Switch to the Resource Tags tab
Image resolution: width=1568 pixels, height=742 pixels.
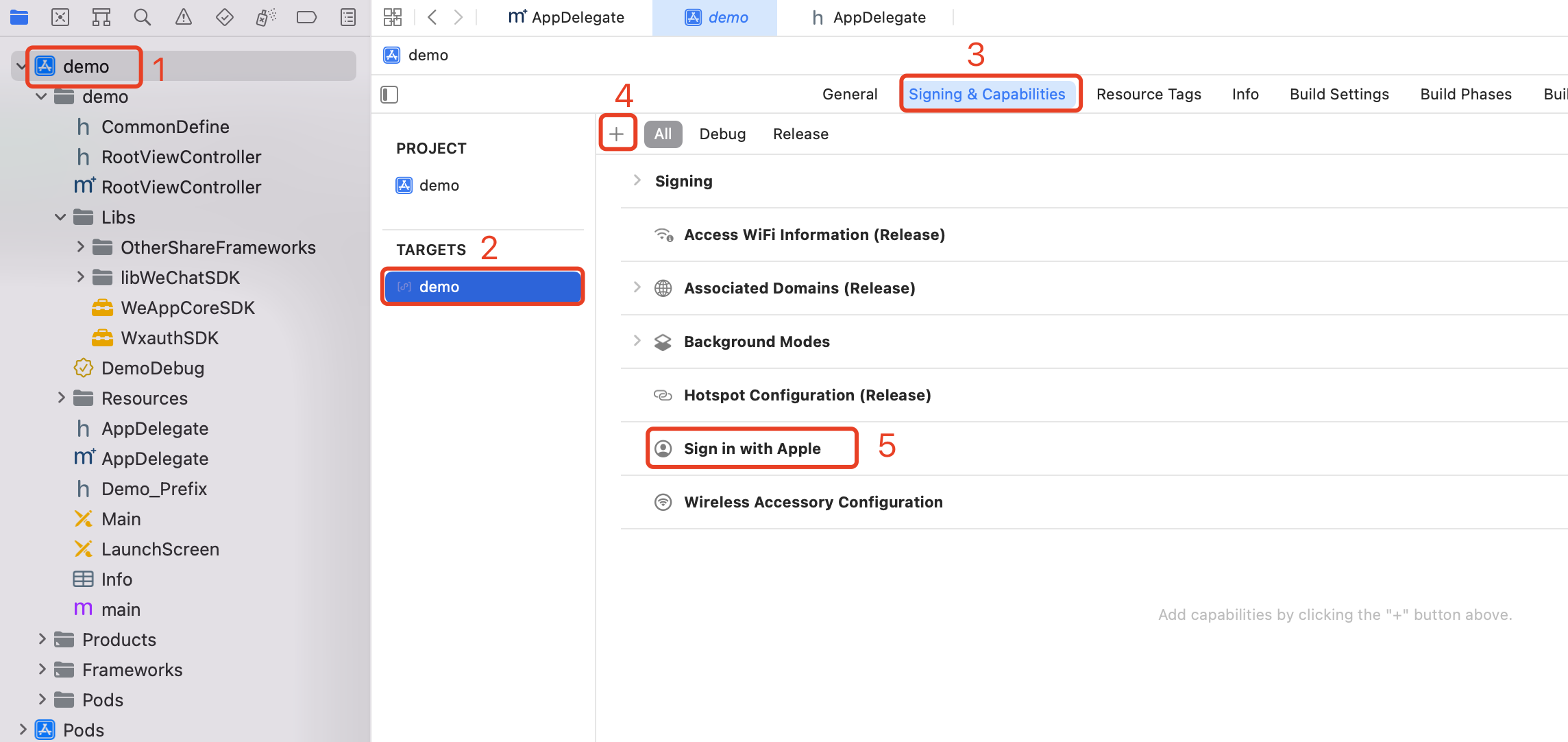1149,94
